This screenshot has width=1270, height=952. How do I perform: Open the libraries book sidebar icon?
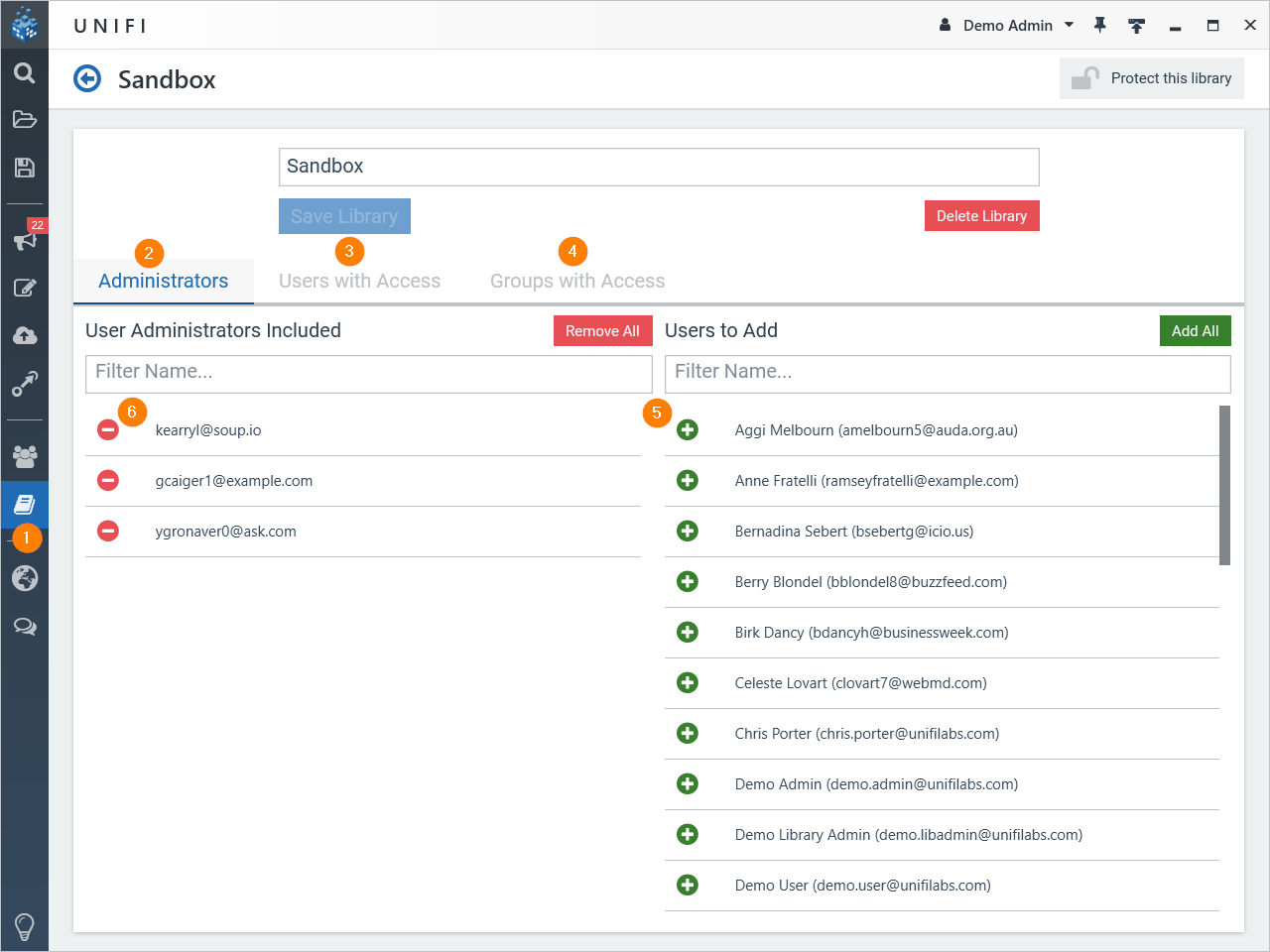coord(25,505)
